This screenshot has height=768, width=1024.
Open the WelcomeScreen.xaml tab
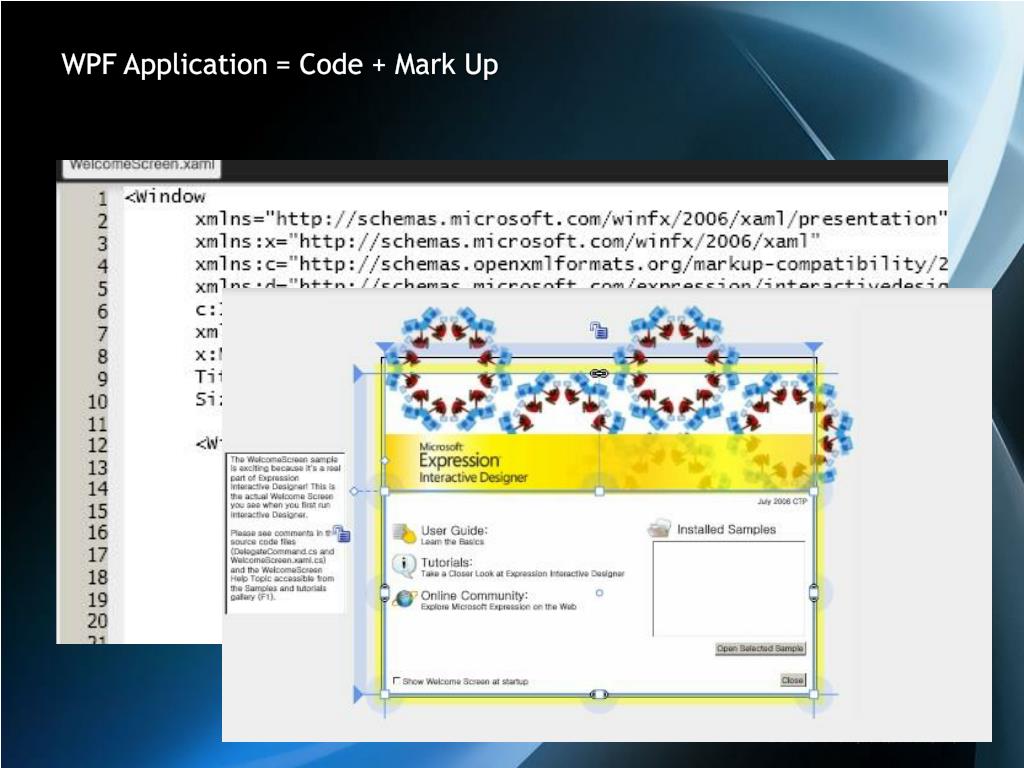(142, 167)
